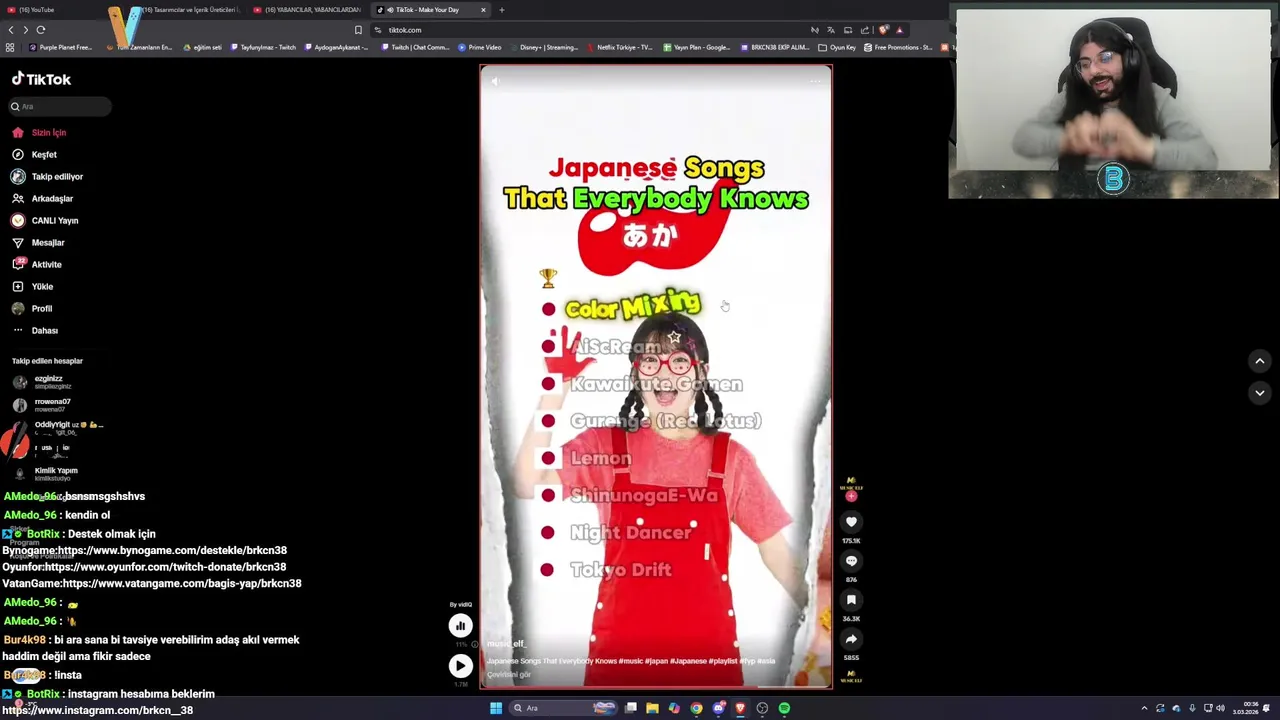Save the video with bookmark icon
Screen dimensions: 1280x720
[851, 599]
